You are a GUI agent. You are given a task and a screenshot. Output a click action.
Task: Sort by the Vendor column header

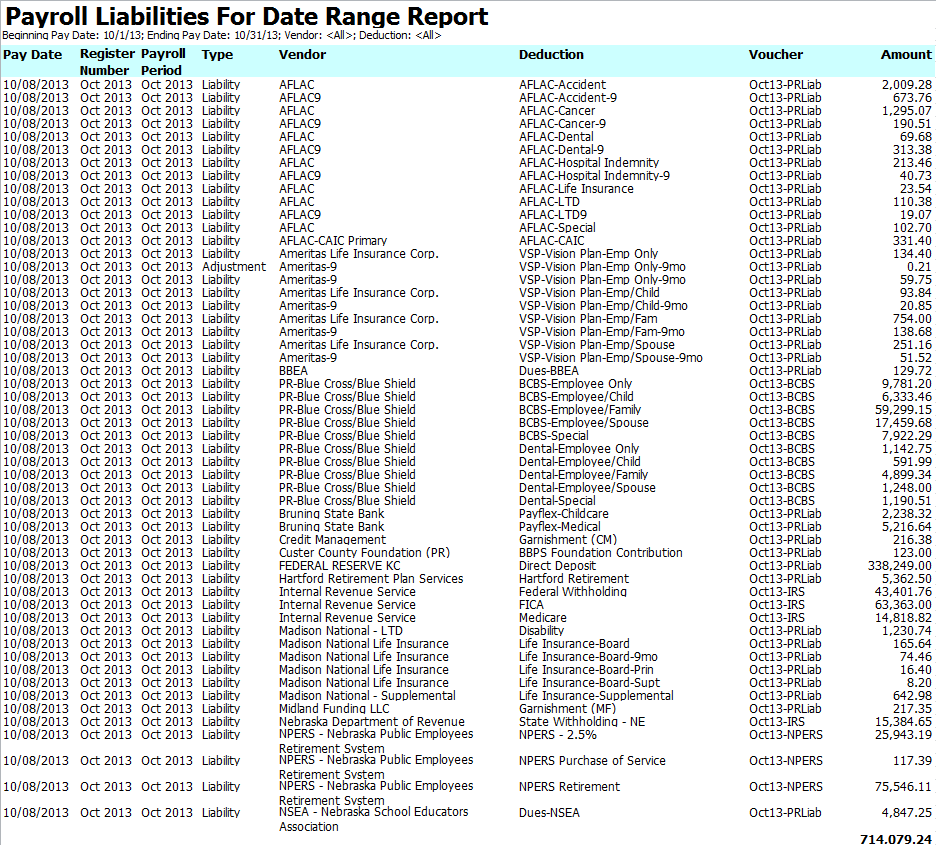302,55
